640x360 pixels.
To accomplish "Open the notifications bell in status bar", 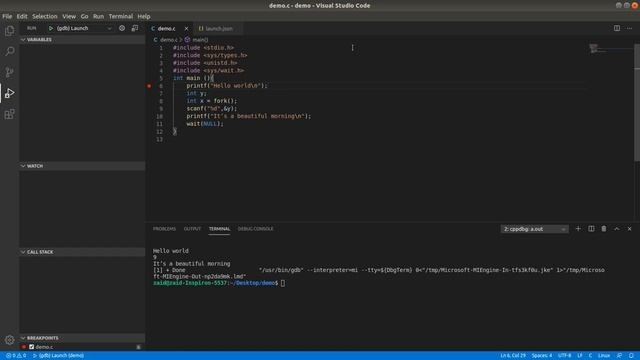I will tap(631, 356).
